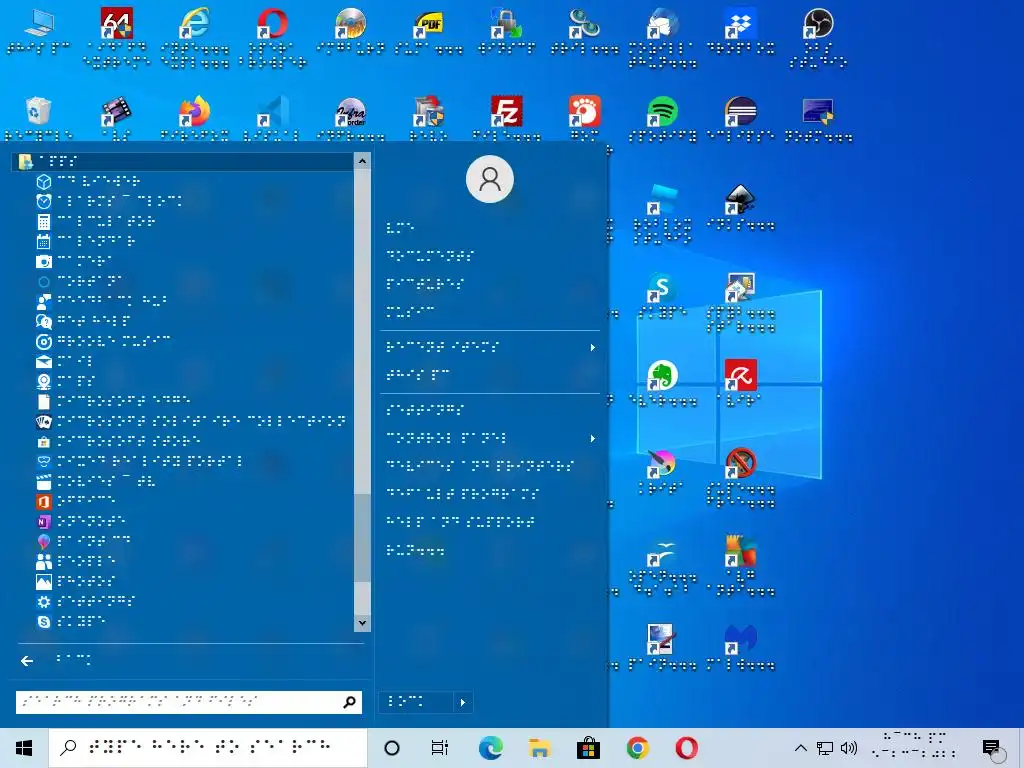Launch the Camera app from the list
This screenshot has height=768, width=1024.
(x=74, y=261)
